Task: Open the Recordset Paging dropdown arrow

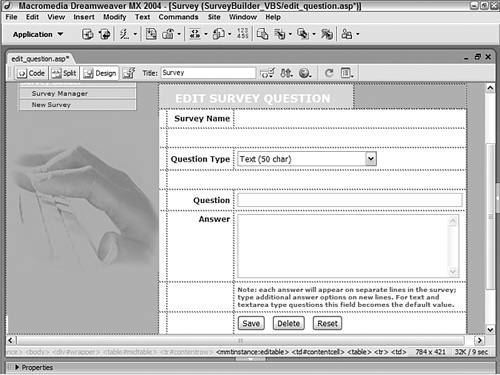Action: (x=206, y=34)
